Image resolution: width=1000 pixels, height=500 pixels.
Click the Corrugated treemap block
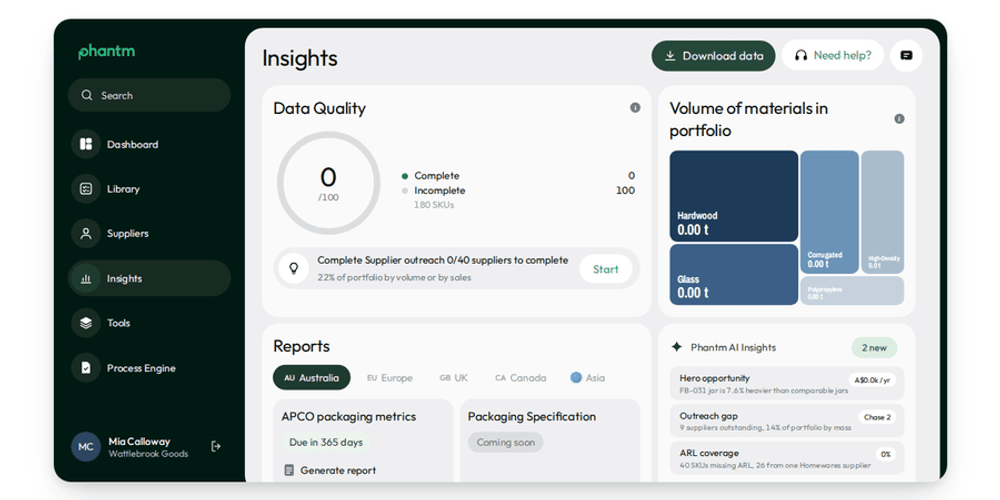829,212
